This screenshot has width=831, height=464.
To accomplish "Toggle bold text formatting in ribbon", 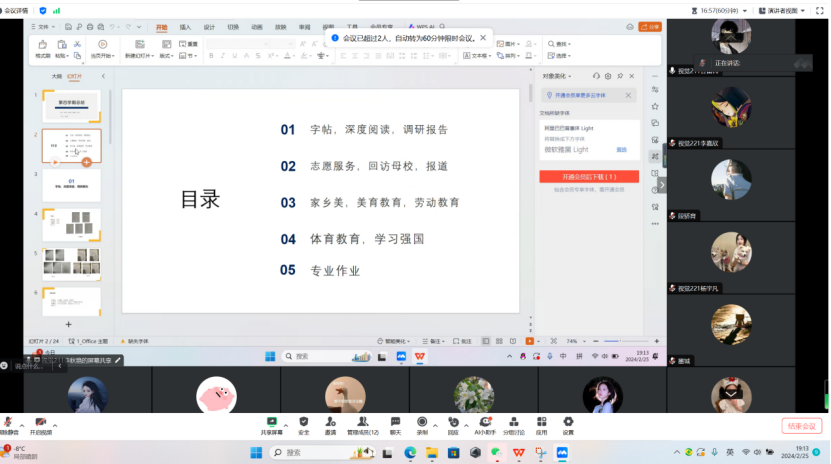I will point(210,56).
